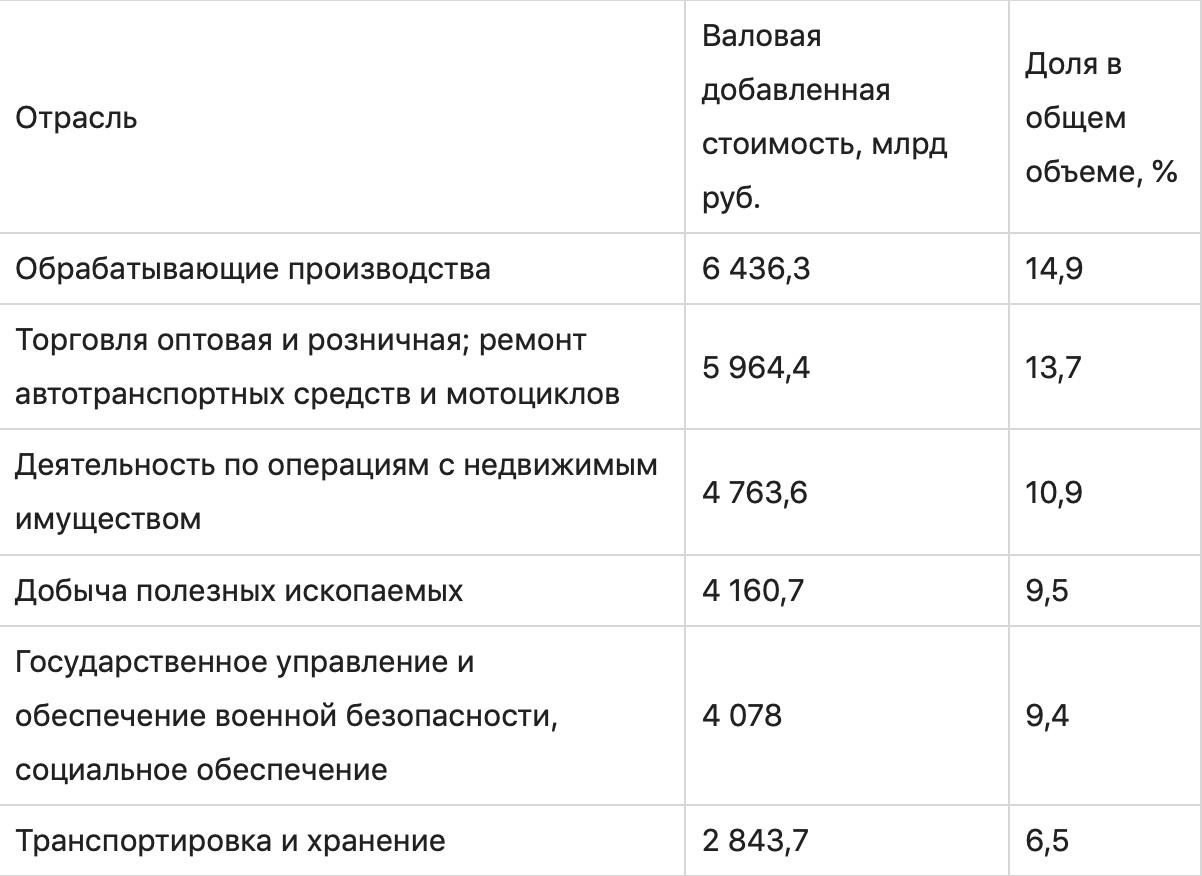Click the "Добыча полезных ископаемых" cell

239,591
